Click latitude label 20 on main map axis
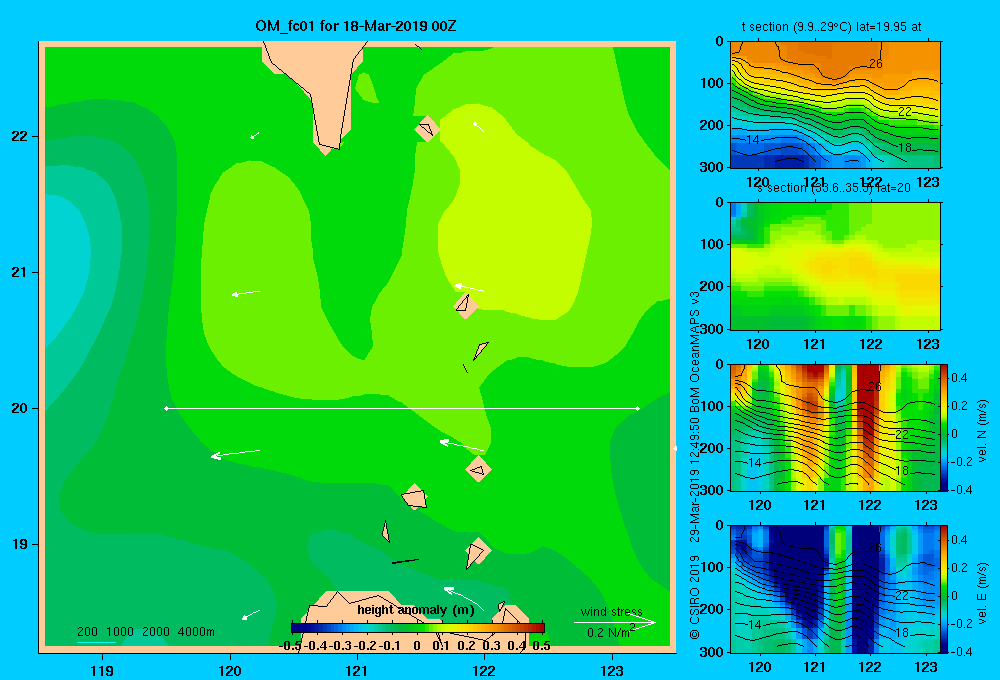The image size is (1000, 680). click(20, 408)
